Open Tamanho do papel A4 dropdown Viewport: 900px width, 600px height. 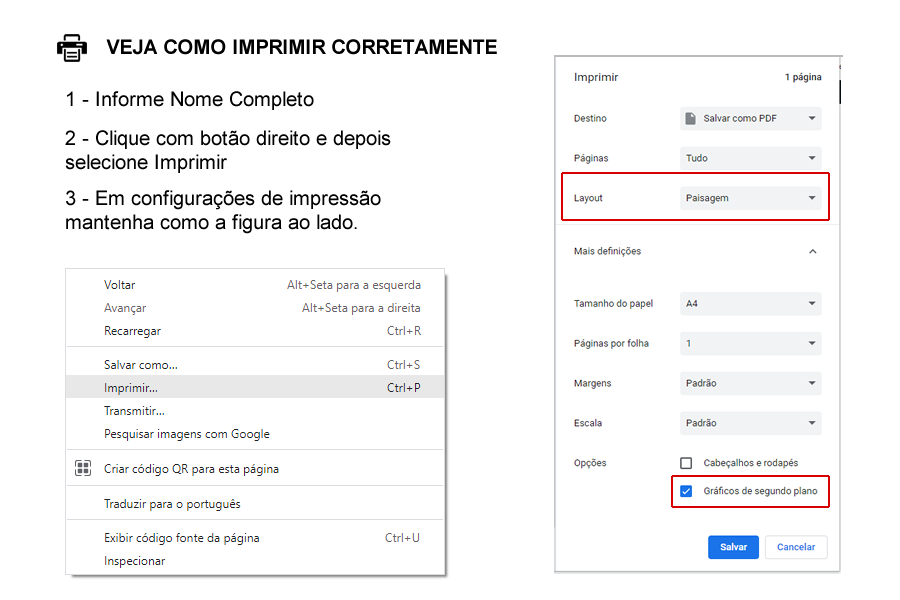750,303
